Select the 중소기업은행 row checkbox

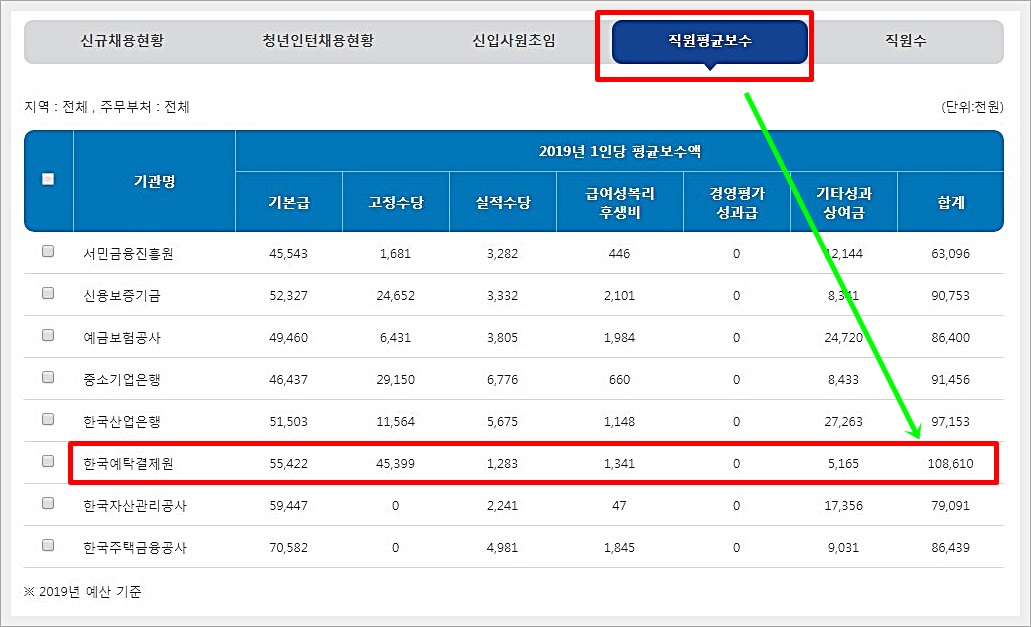[x=48, y=377]
